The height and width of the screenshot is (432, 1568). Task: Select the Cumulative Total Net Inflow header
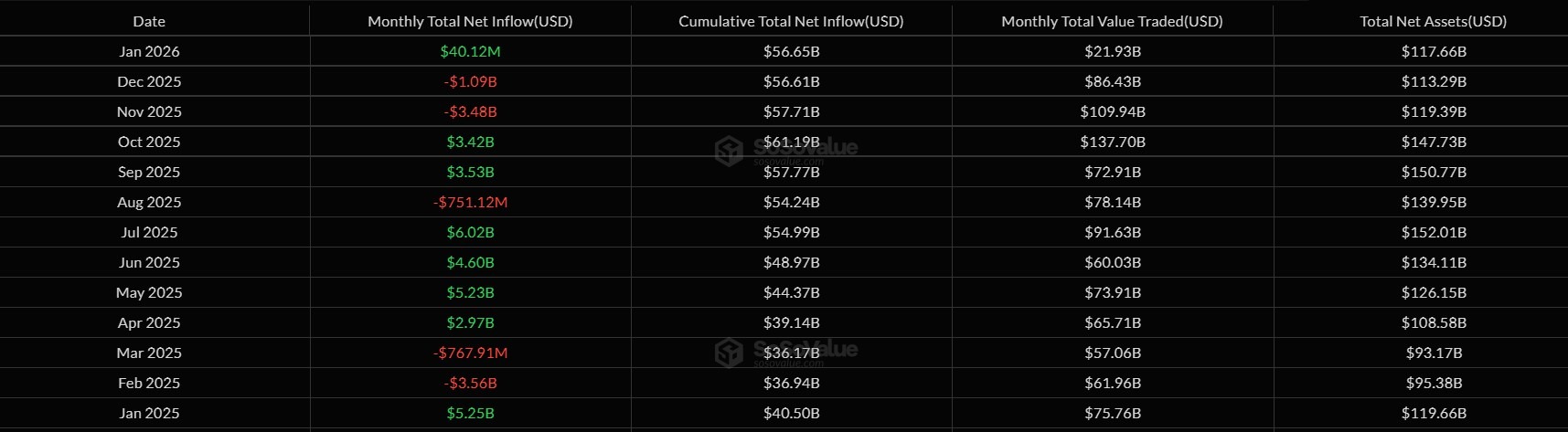click(x=791, y=21)
